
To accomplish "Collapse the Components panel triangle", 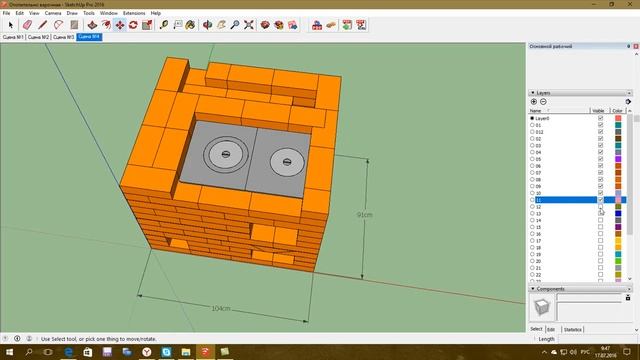I will pyautogui.click(x=533, y=289).
